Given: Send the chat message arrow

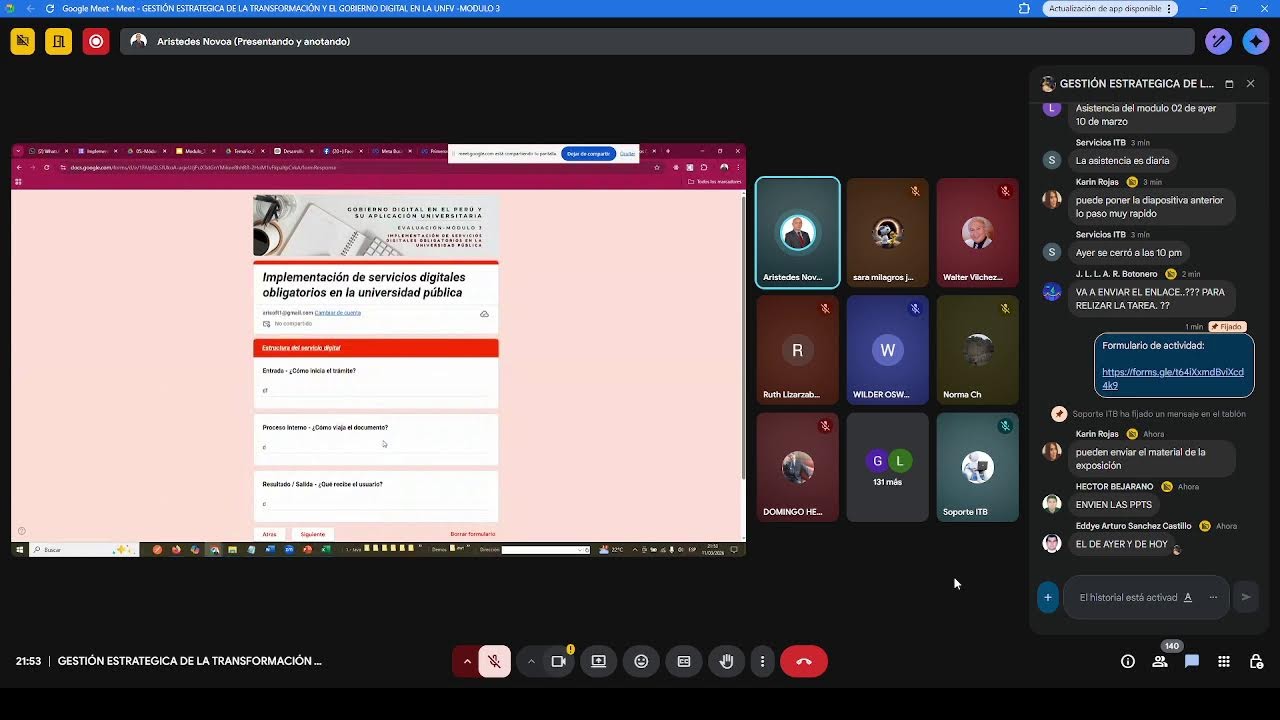Looking at the screenshot, I should click(x=1246, y=597).
